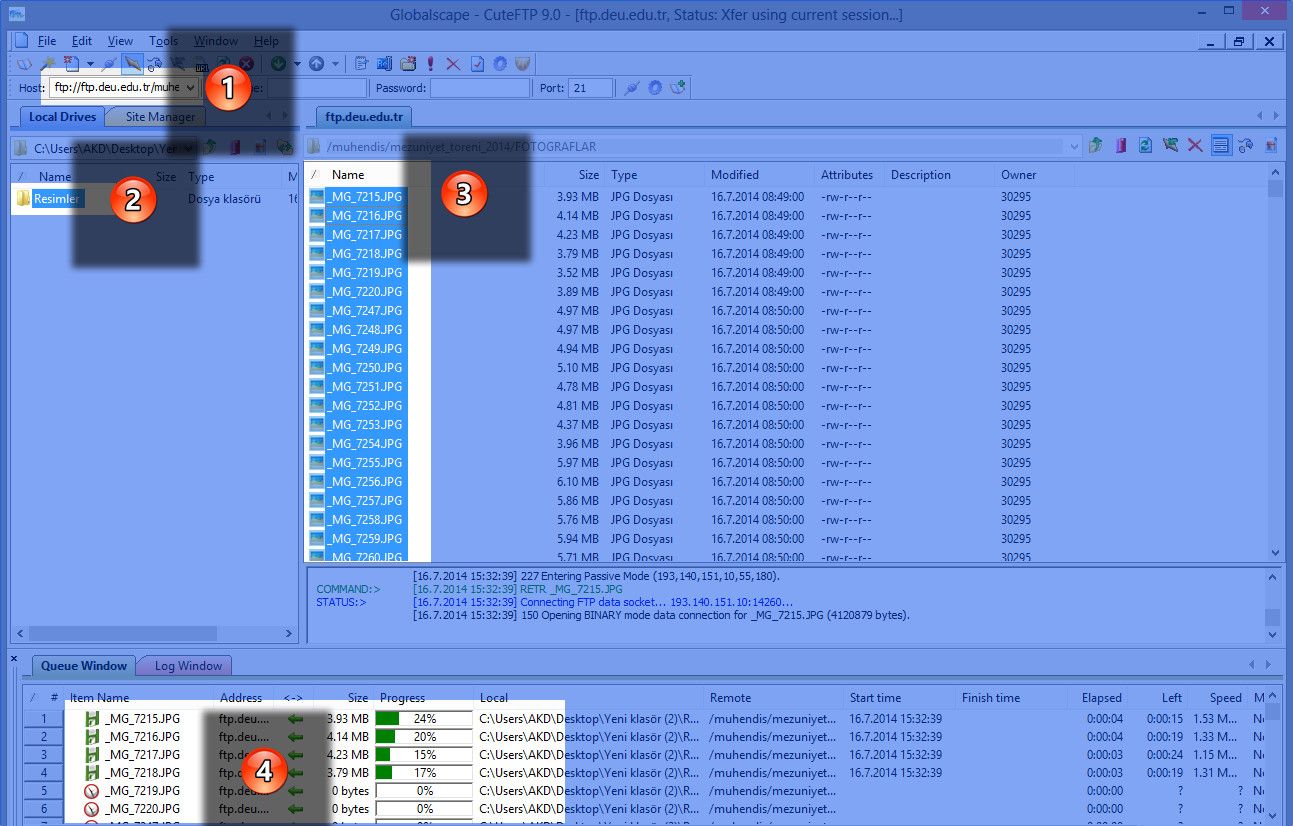Open the View menu
Screen dimensions: 1293x826
pos(121,41)
